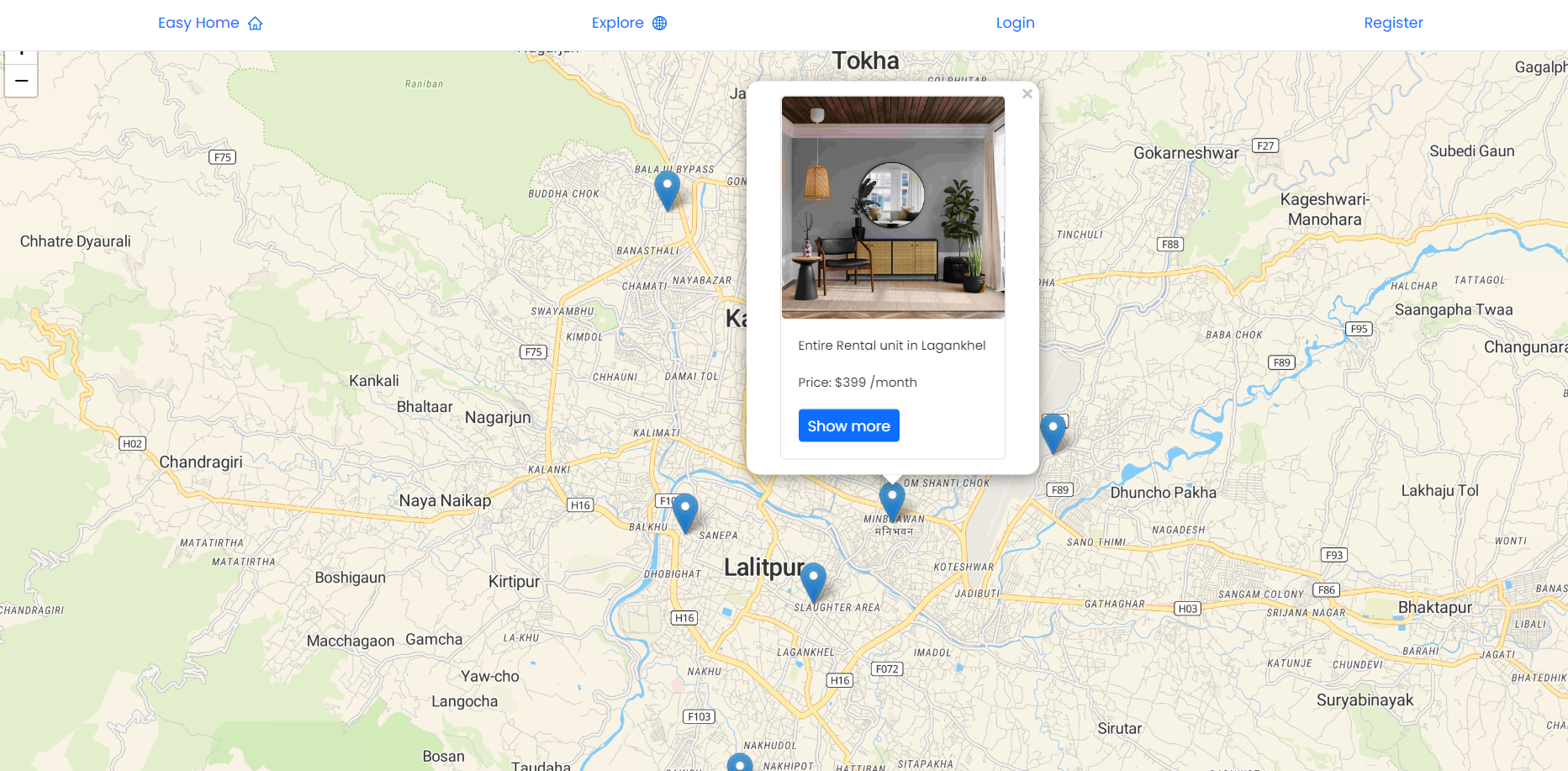Click the Nagarjun map label

pyautogui.click(x=498, y=418)
